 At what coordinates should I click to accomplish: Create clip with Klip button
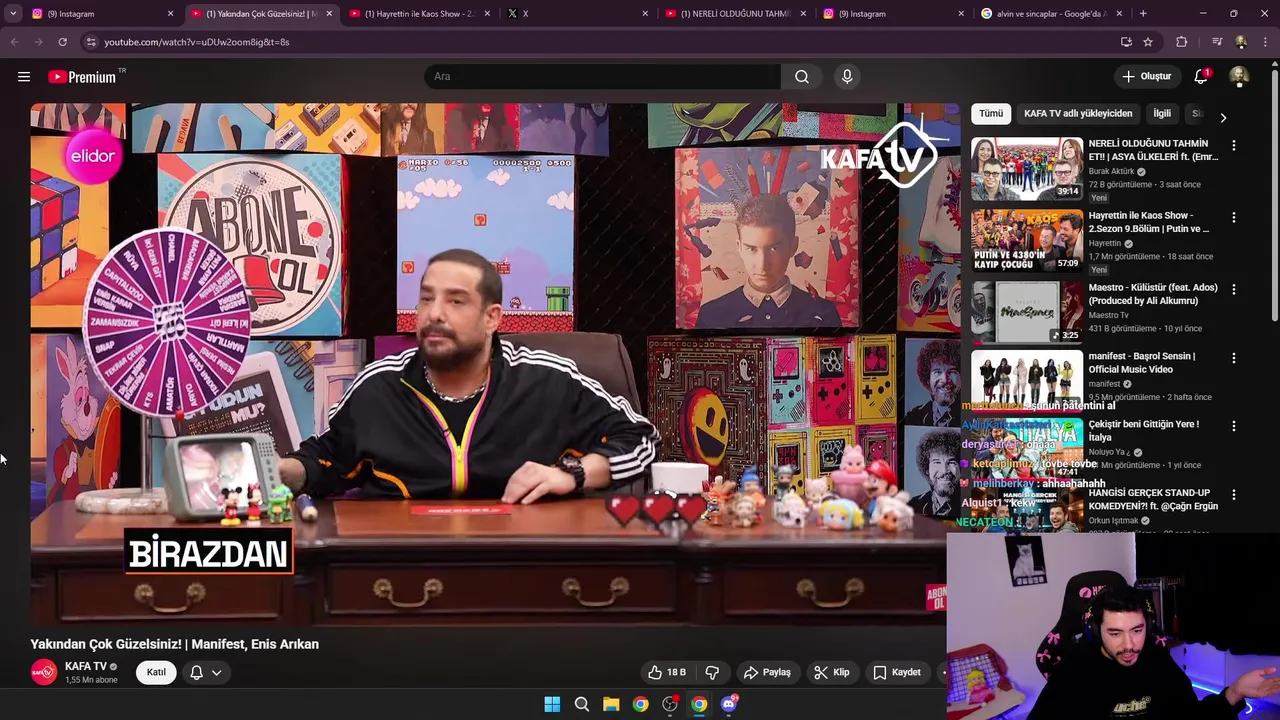click(831, 673)
